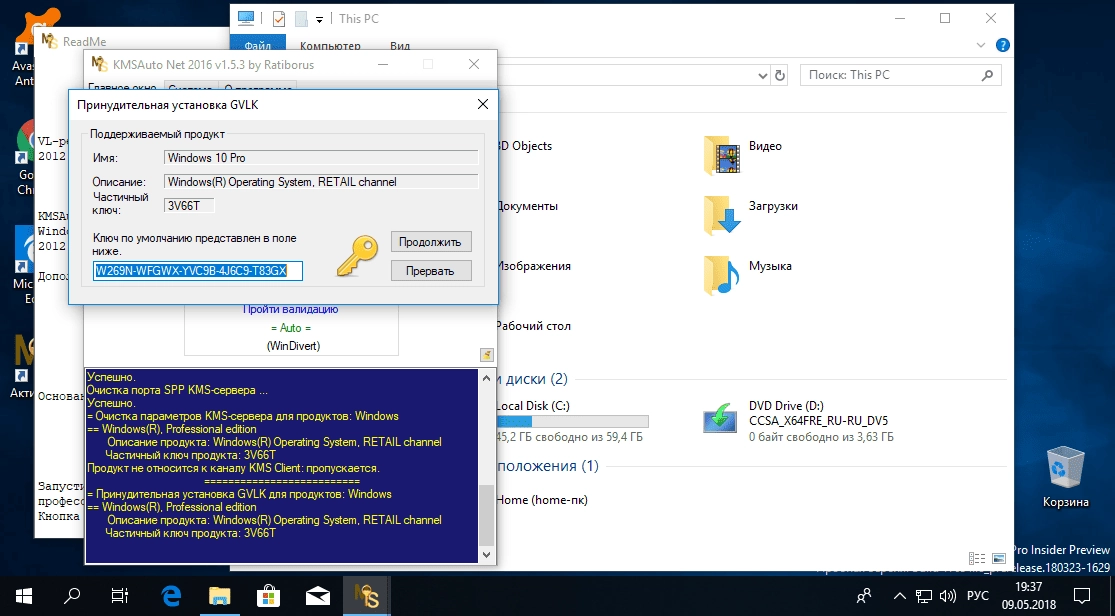Click the Google Chrome desktop shortcut
Screen dimensions: 1115x616
pyautogui.click(x=26, y=158)
